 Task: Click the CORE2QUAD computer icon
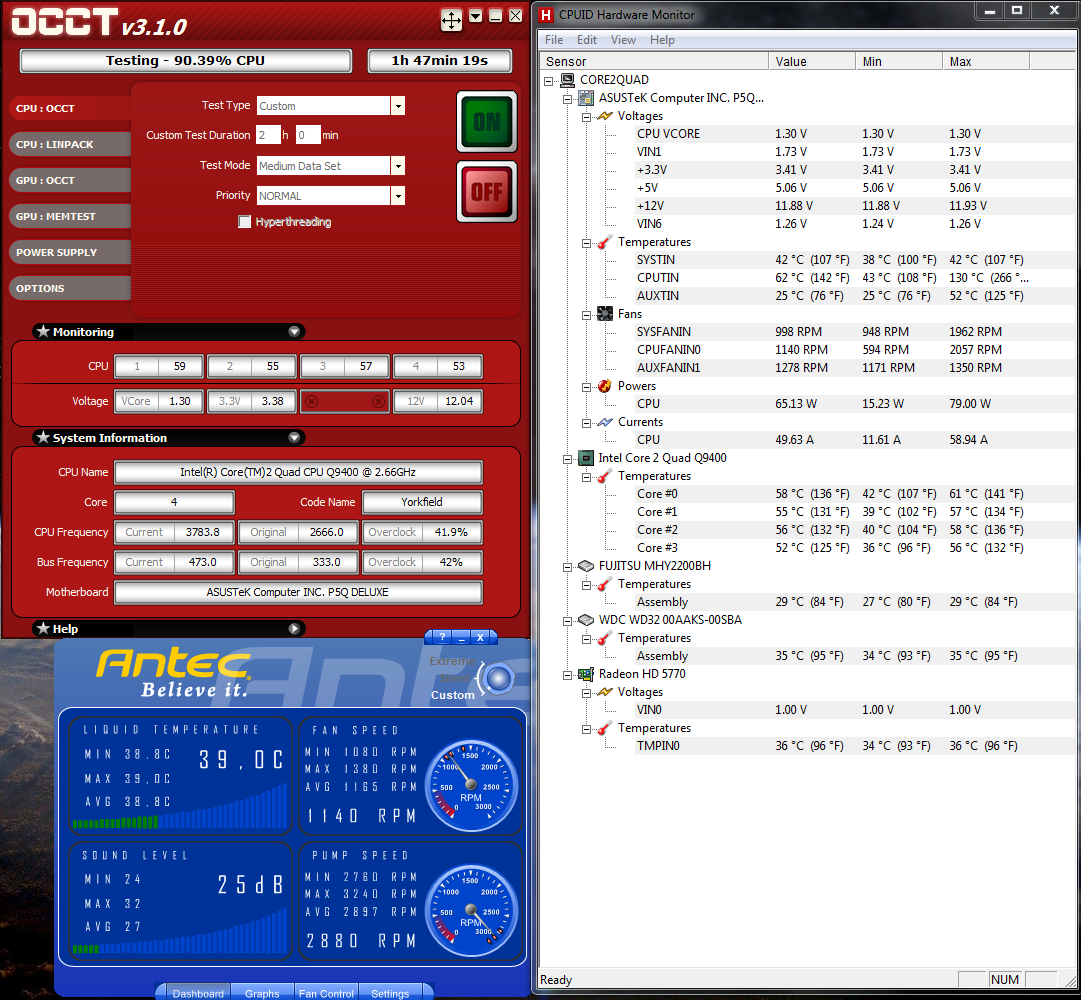[567, 80]
